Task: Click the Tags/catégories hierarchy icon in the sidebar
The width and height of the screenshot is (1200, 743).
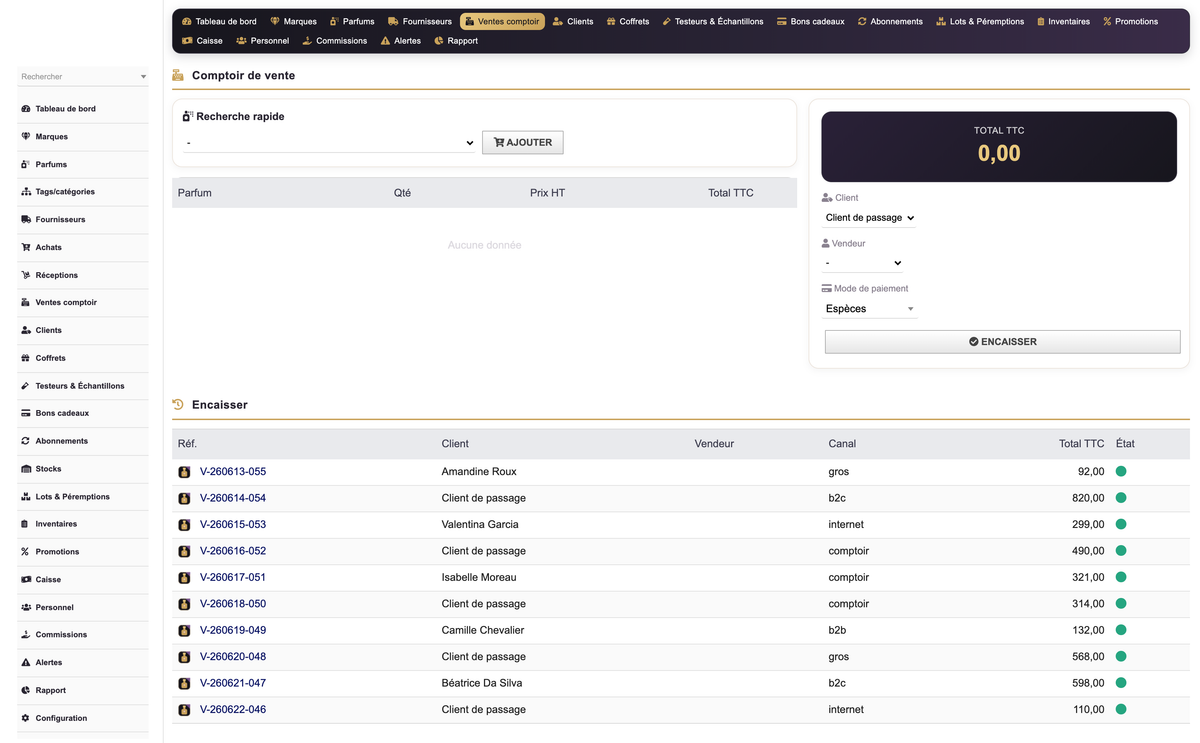Action: (25, 192)
